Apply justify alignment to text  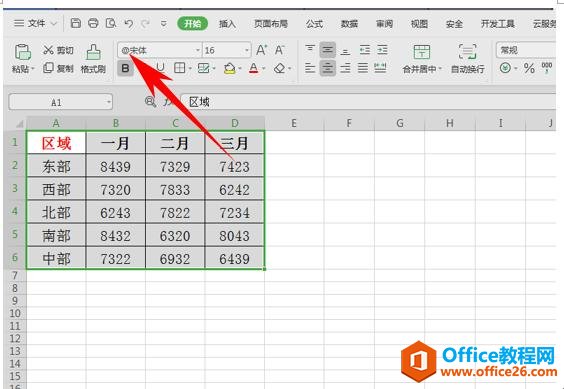click(x=363, y=68)
